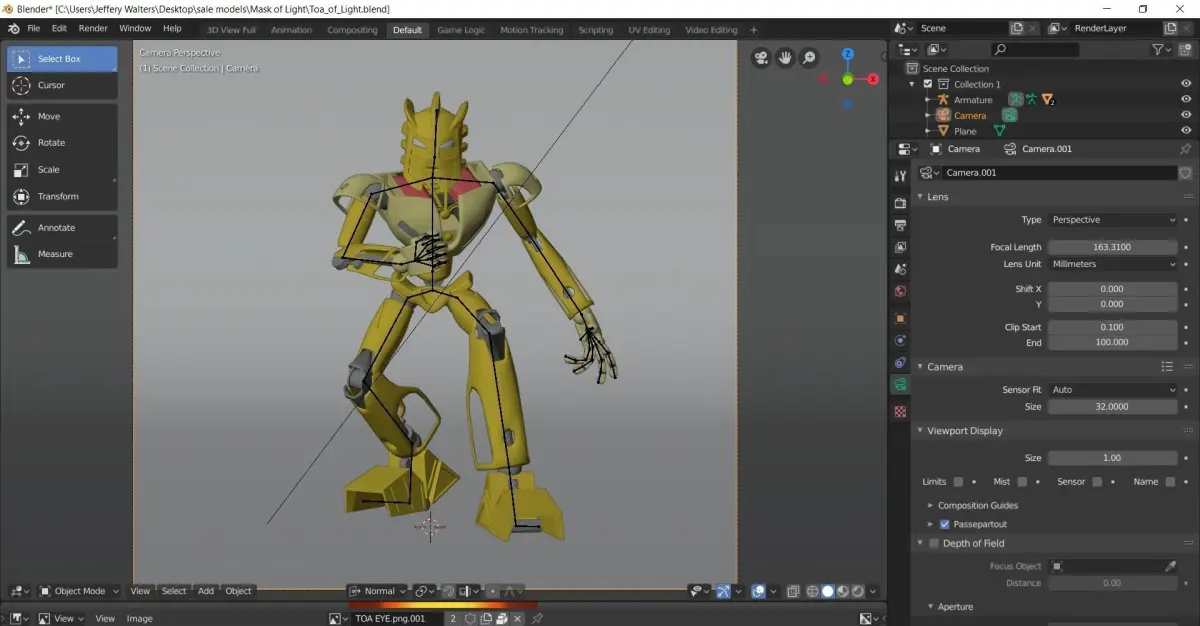Open the Outliner filter dropdown

[1161, 49]
